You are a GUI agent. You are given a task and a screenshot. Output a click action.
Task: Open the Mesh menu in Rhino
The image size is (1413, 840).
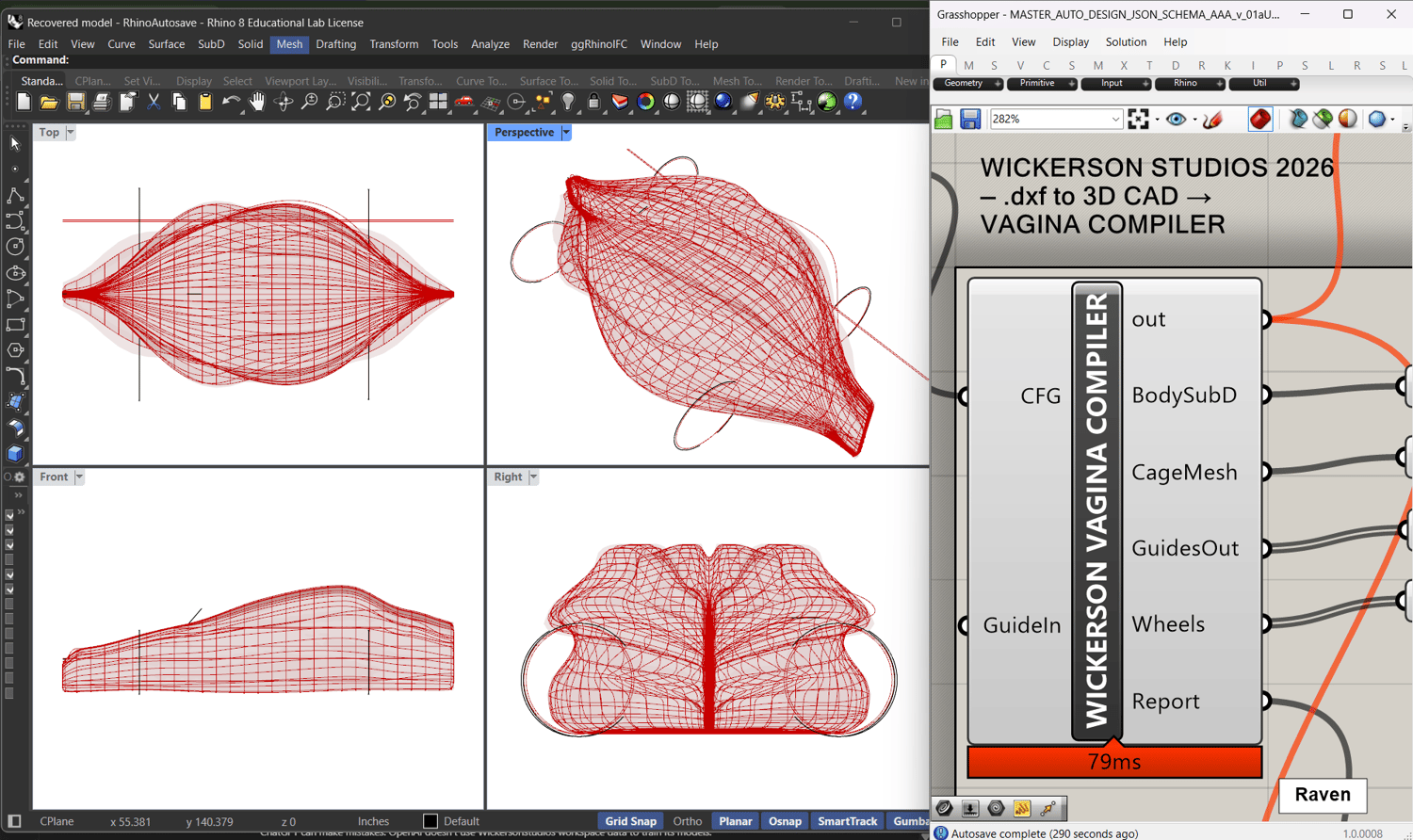coord(289,44)
